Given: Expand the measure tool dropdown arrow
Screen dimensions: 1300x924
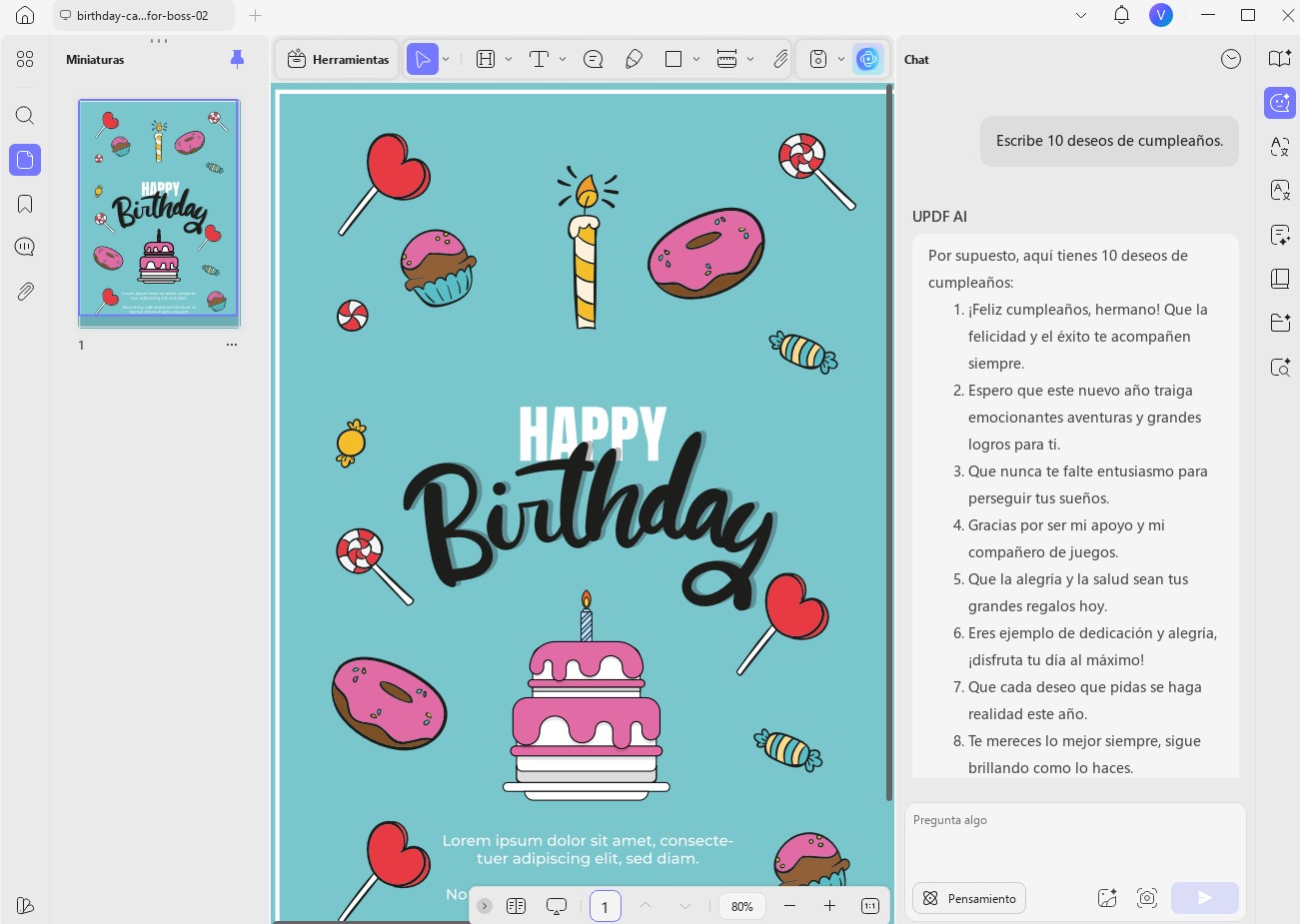Looking at the screenshot, I should point(750,60).
